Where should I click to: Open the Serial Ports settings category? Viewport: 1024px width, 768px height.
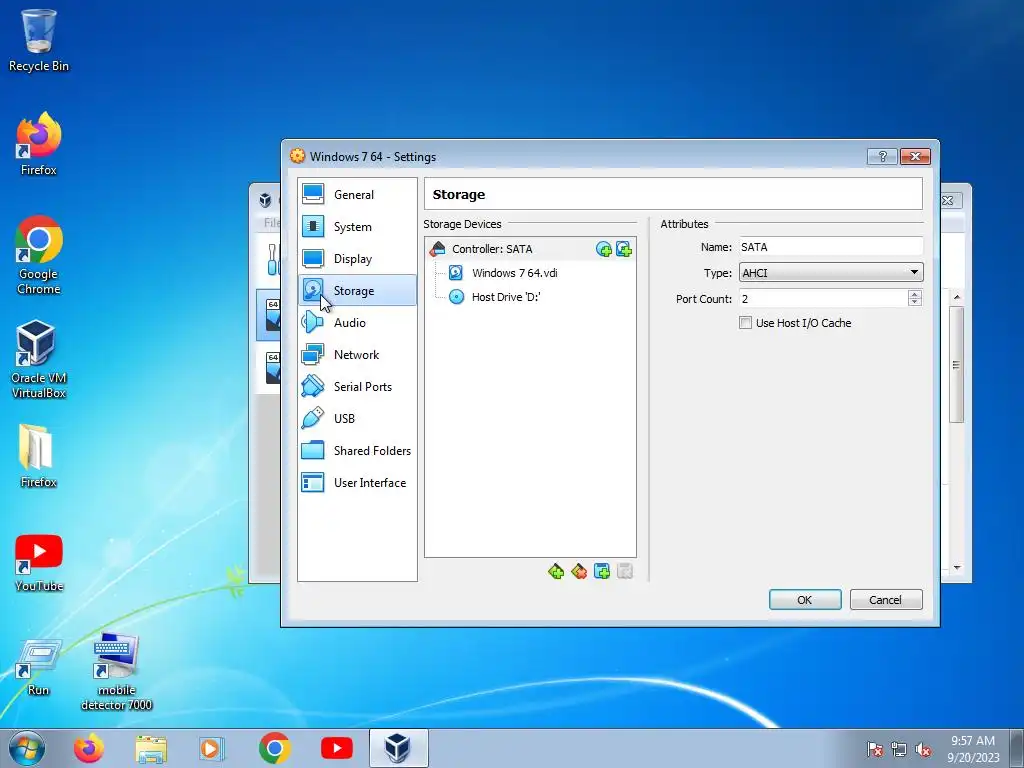[357, 387]
